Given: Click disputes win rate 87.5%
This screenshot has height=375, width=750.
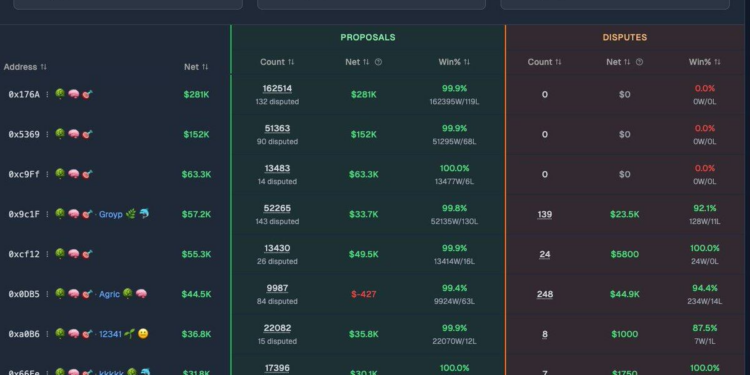Looking at the screenshot, I should point(705,328).
